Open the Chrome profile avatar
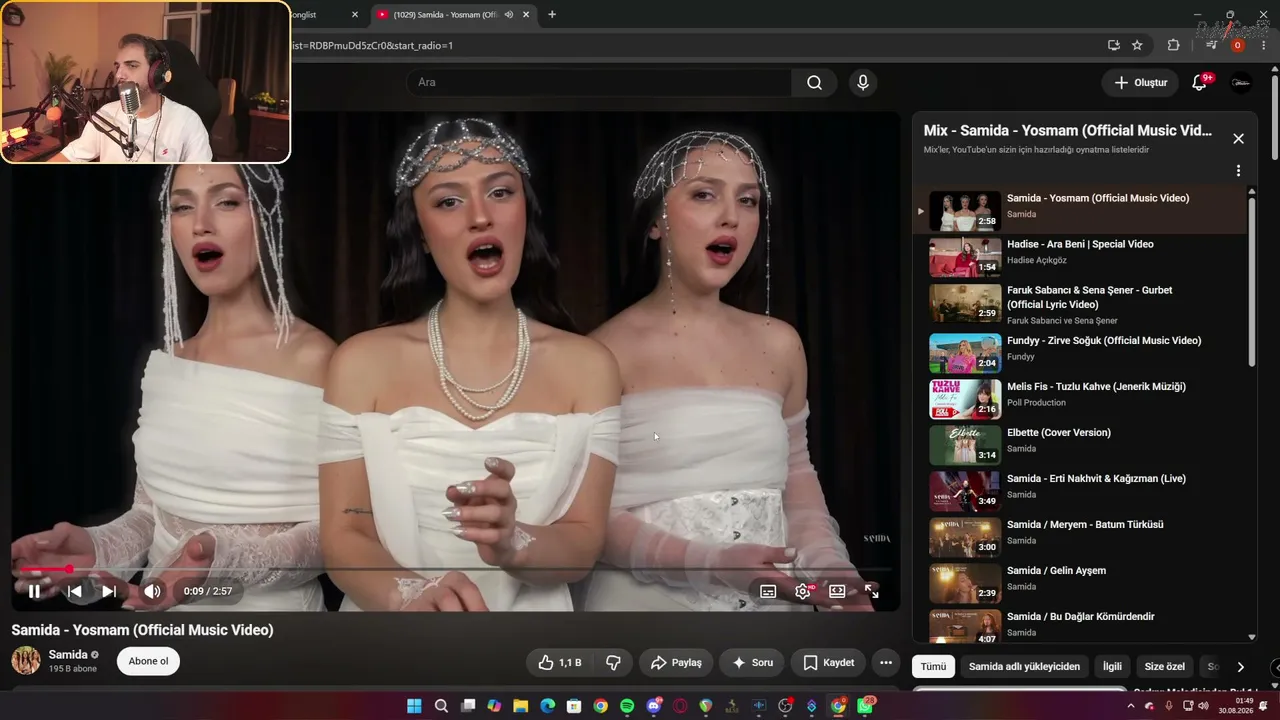Screen dimensions: 1280x720 click(x=1237, y=45)
